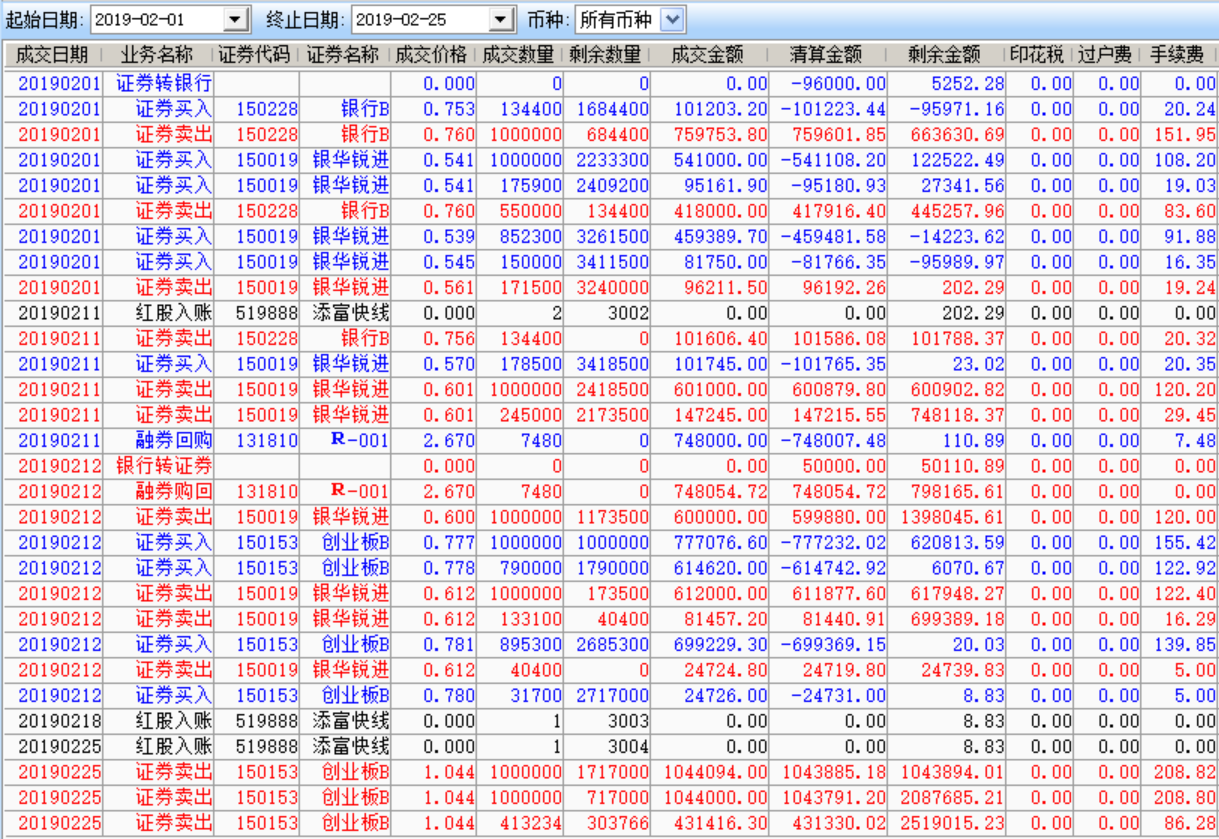
Task: Open the end date dropdown arrow
Action: pyautogui.click(x=502, y=18)
